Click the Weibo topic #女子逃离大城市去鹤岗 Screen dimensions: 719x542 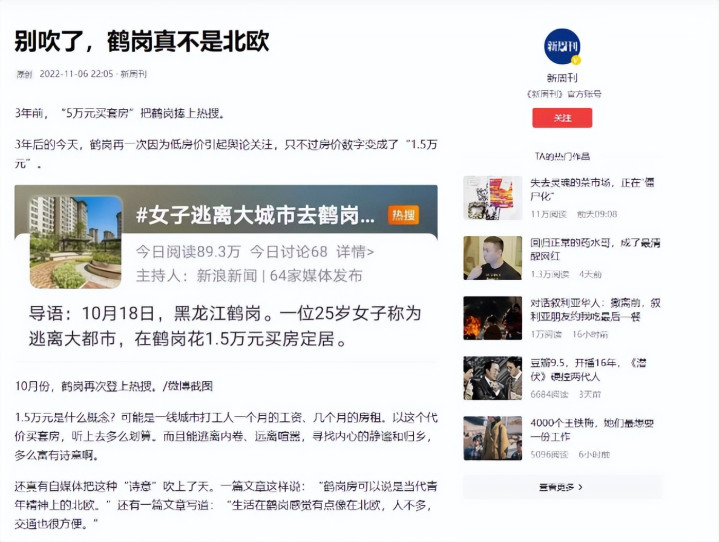pyautogui.click(x=255, y=215)
